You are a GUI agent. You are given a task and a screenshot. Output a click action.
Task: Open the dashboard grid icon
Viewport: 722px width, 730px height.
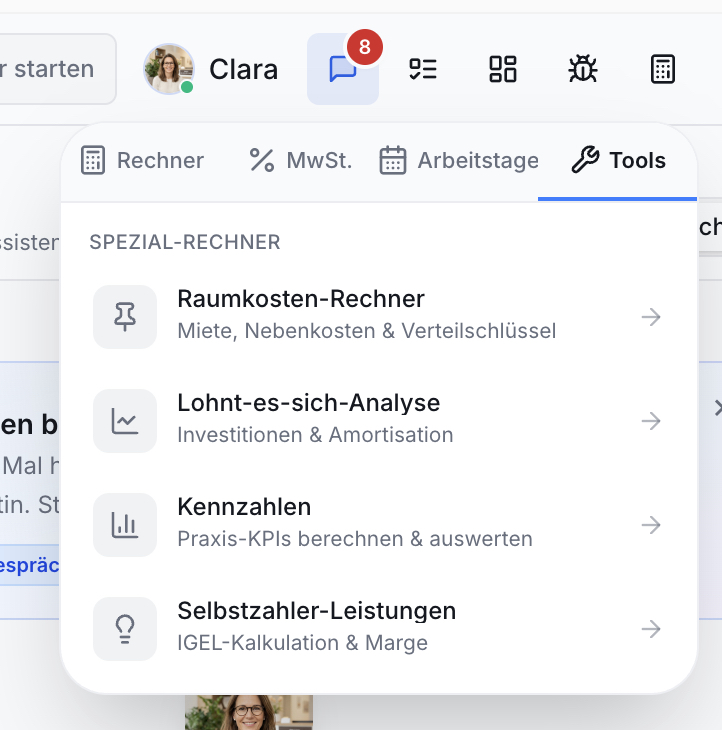503,69
